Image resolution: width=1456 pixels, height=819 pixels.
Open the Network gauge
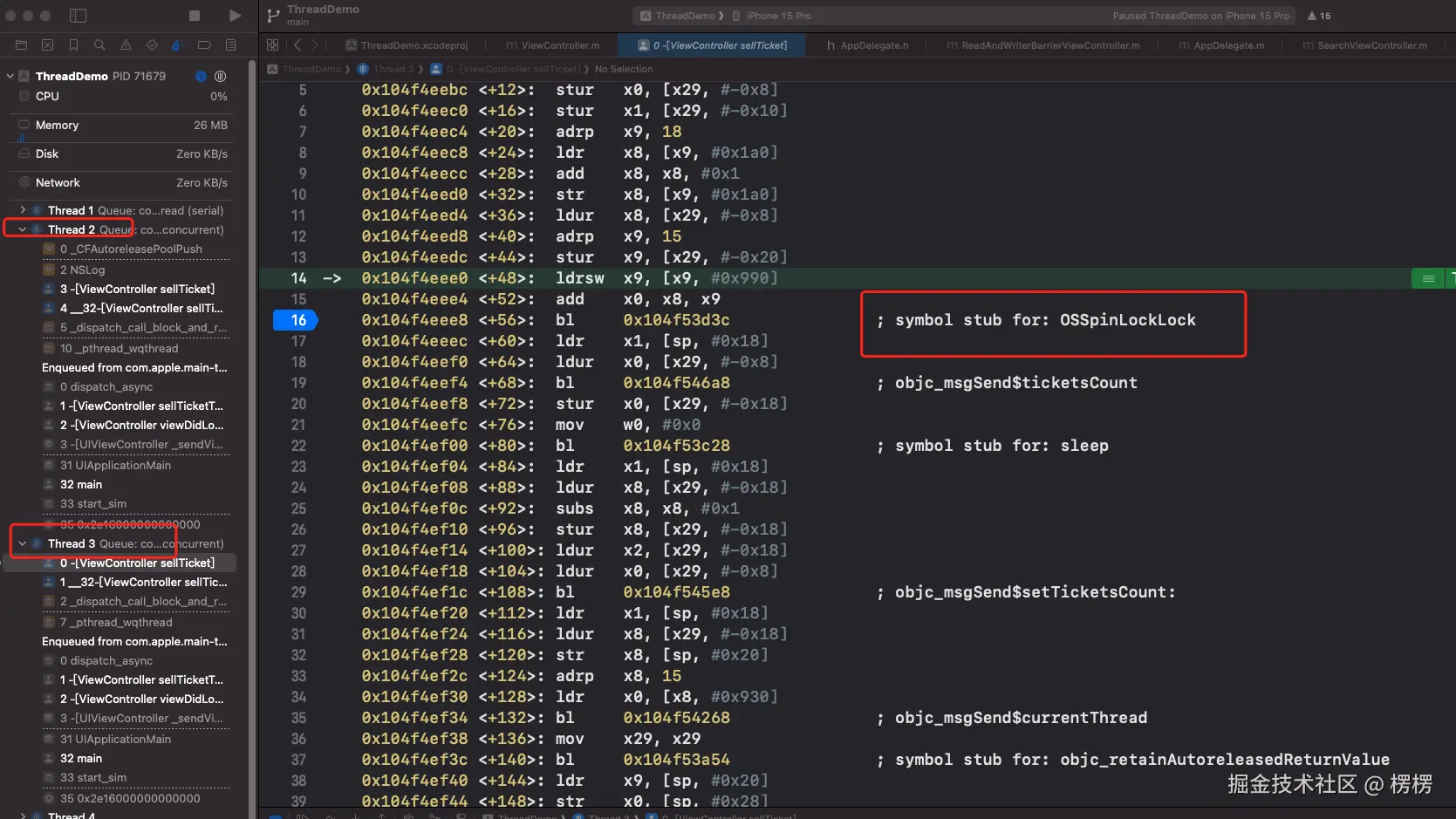[123, 182]
